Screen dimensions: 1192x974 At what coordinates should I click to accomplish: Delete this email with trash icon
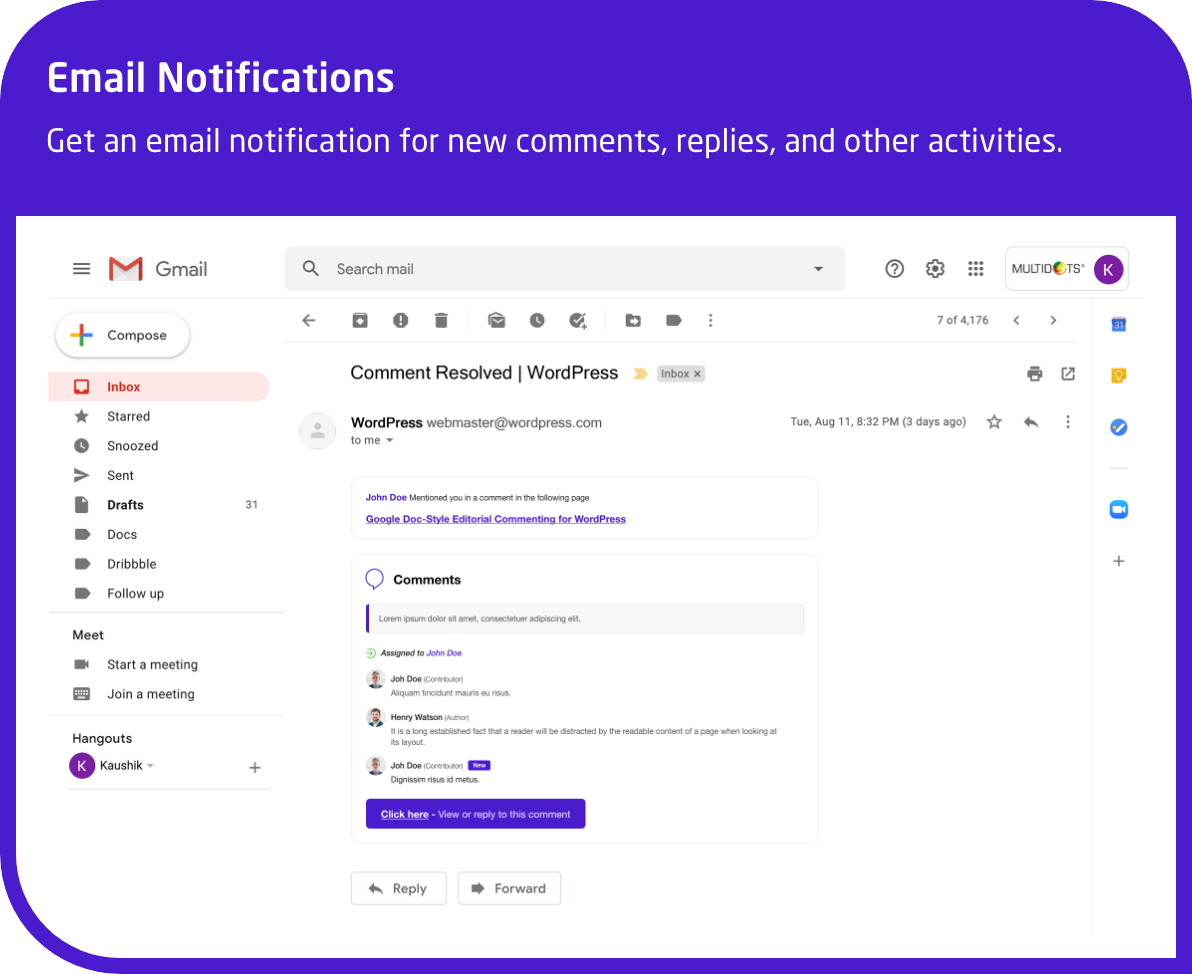click(441, 320)
